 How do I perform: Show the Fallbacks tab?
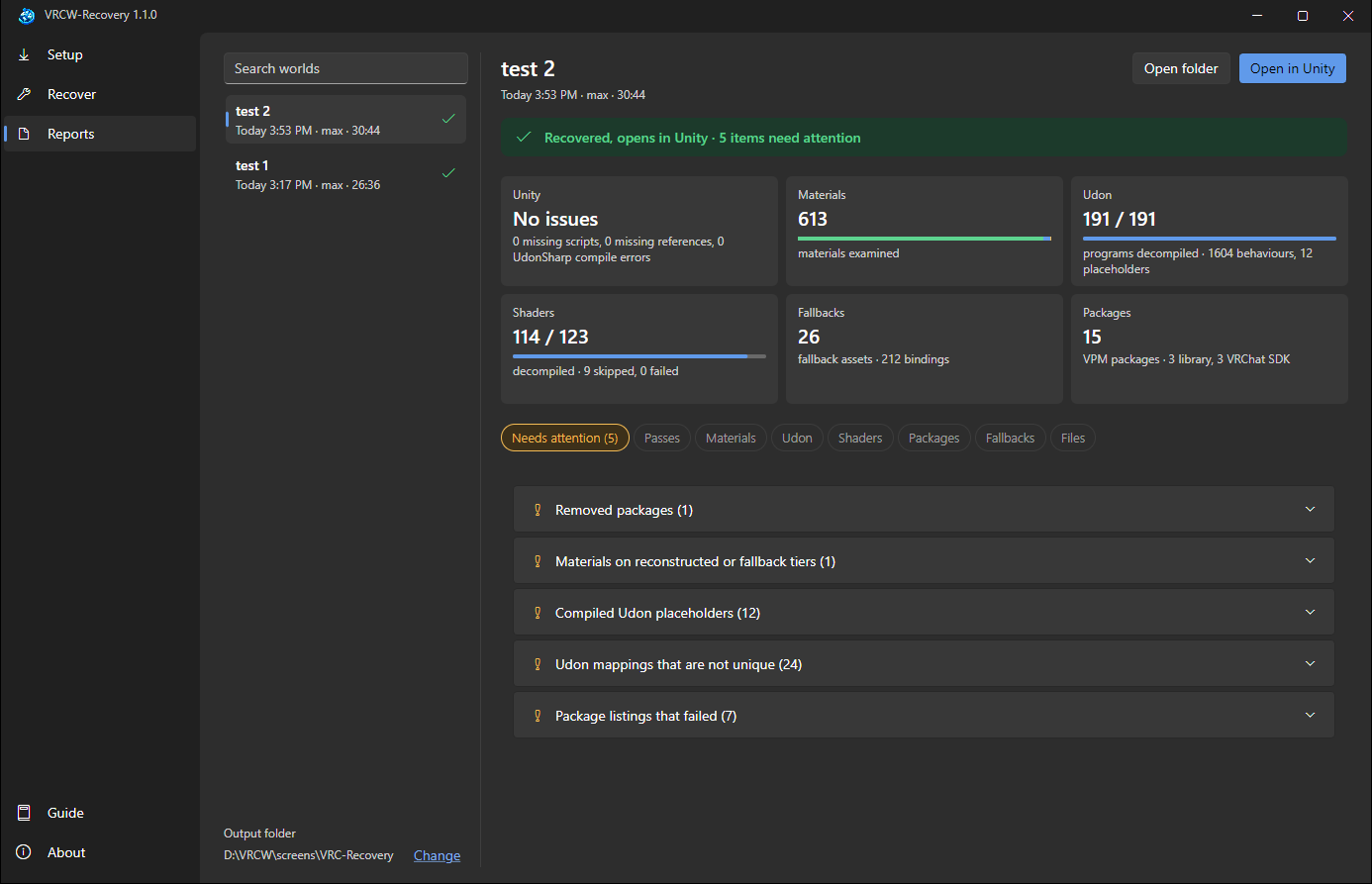click(1011, 438)
